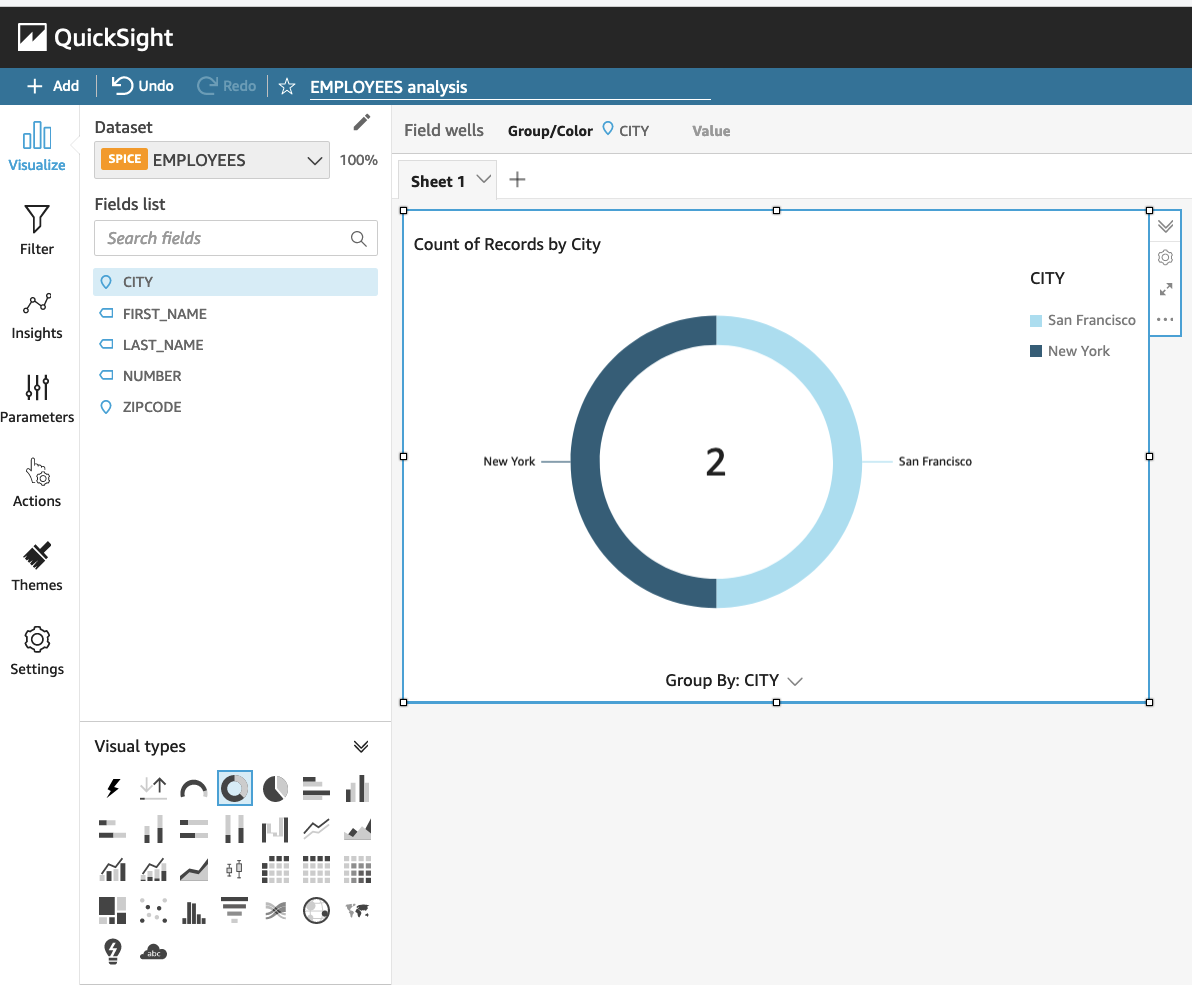This screenshot has height=985, width=1192.
Task: Open the Parameters panel
Action: click(x=36, y=400)
